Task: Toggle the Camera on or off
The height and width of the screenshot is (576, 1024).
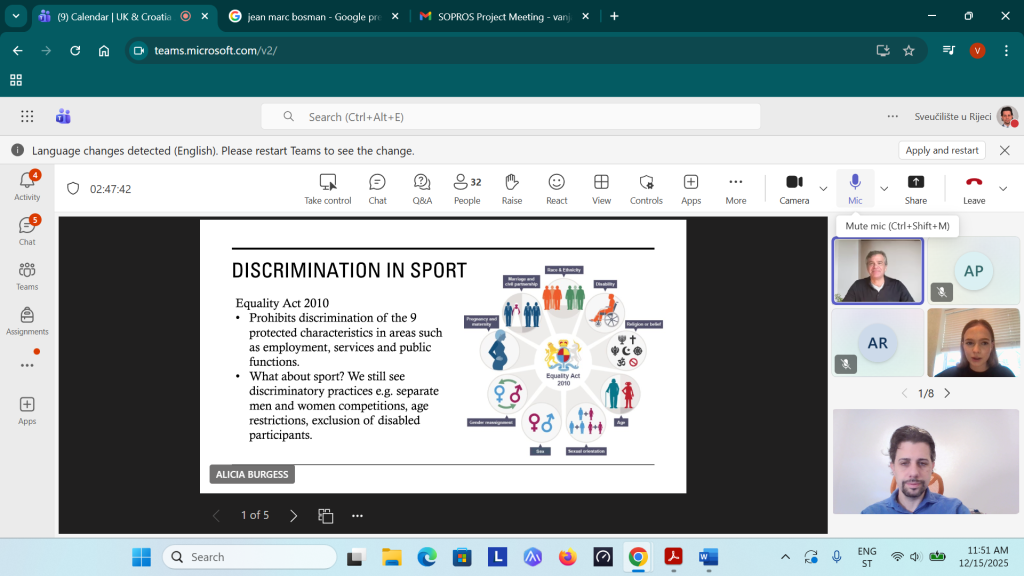Action: click(794, 188)
